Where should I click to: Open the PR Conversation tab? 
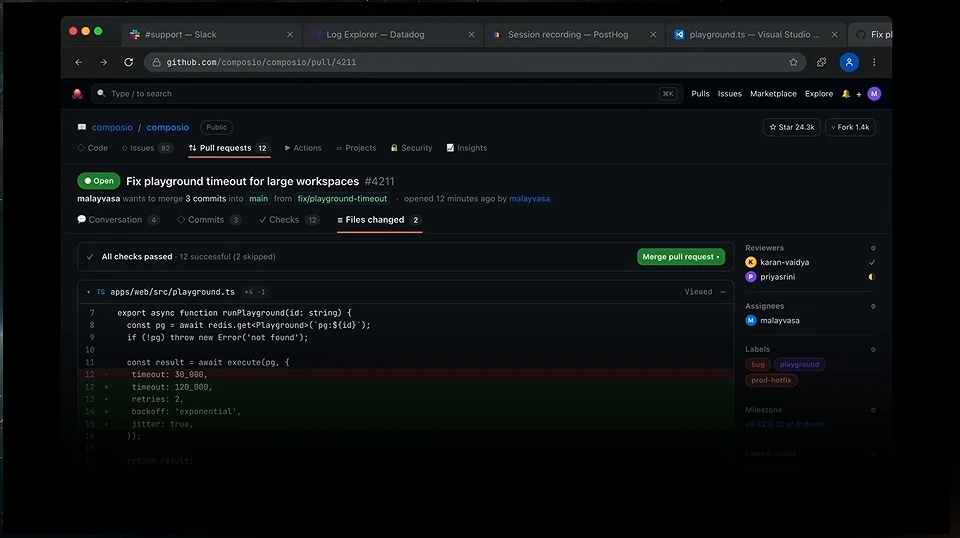coord(119,220)
